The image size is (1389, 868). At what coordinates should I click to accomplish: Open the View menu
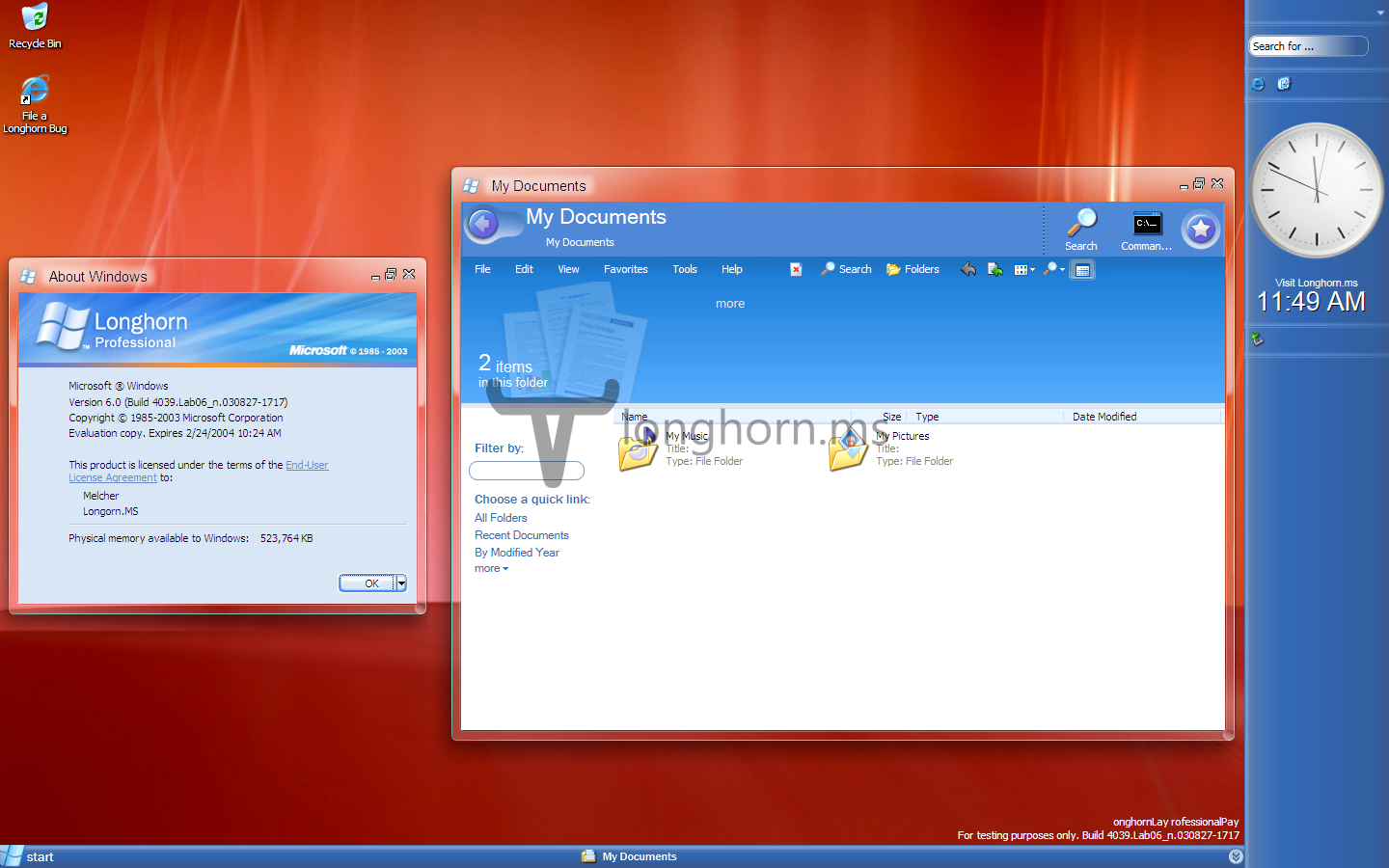tap(568, 270)
